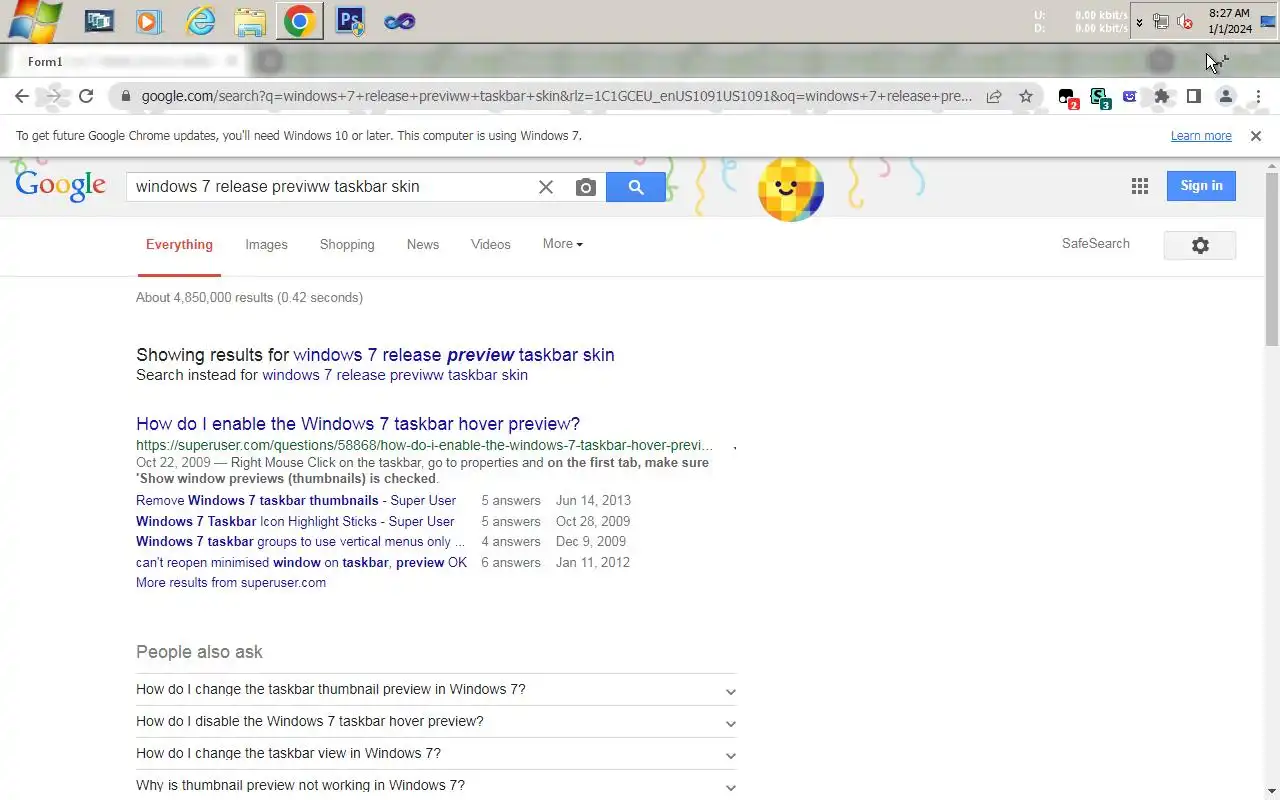Expand 'change the taskbar view in Windows 7' question

(436, 754)
